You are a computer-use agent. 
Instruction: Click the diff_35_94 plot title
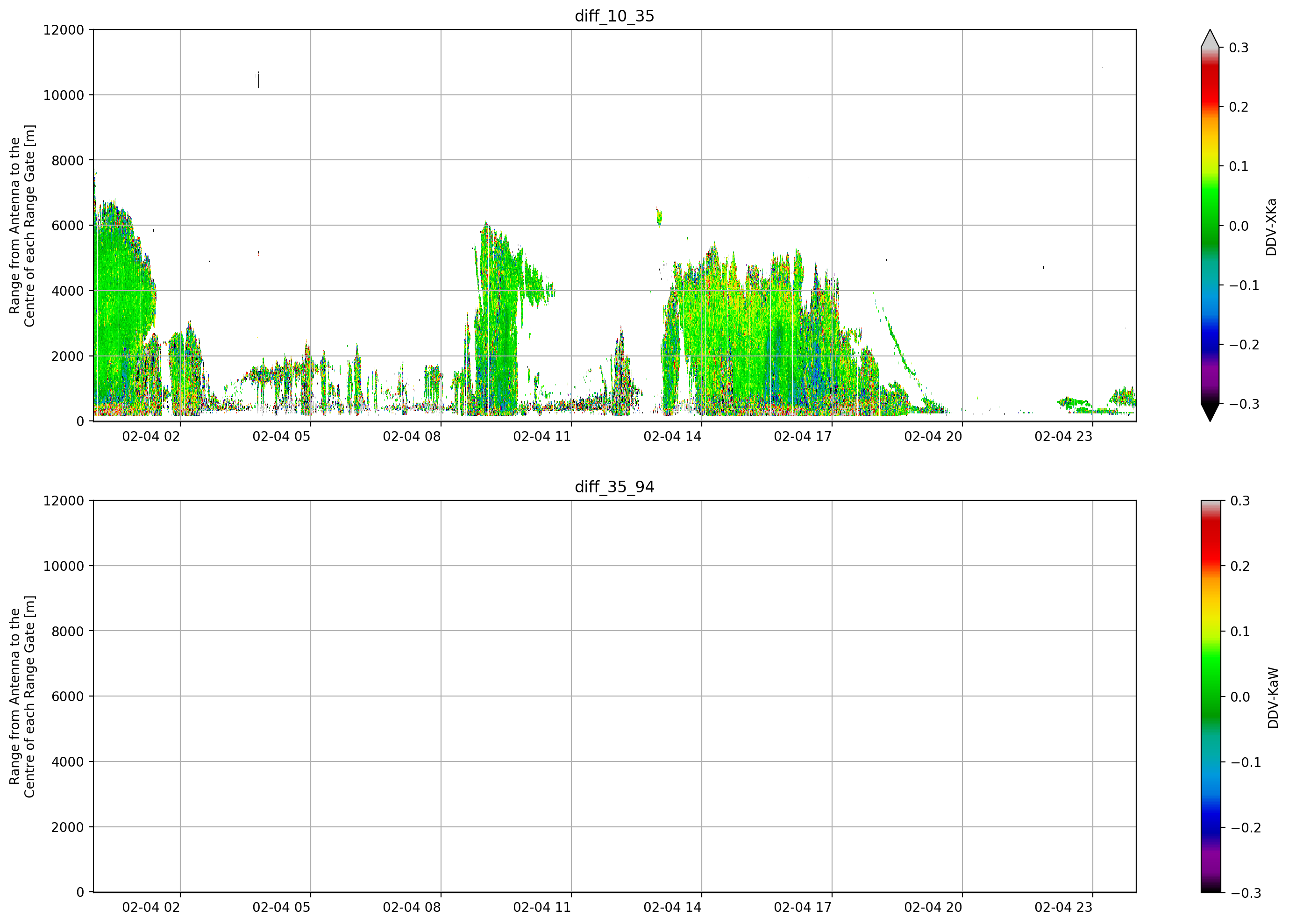pos(614,487)
